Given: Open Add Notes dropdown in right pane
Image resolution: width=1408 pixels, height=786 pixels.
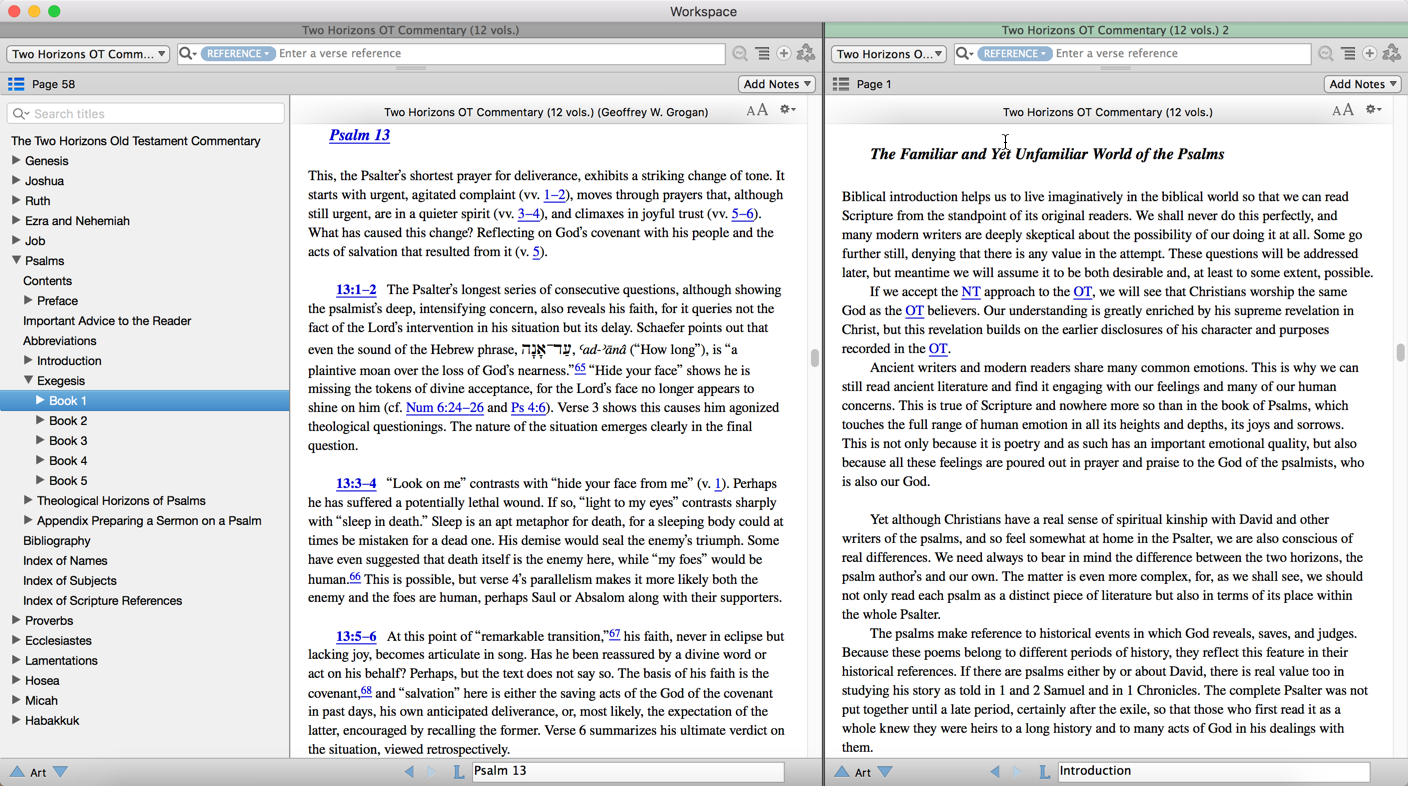Looking at the screenshot, I should (1362, 84).
